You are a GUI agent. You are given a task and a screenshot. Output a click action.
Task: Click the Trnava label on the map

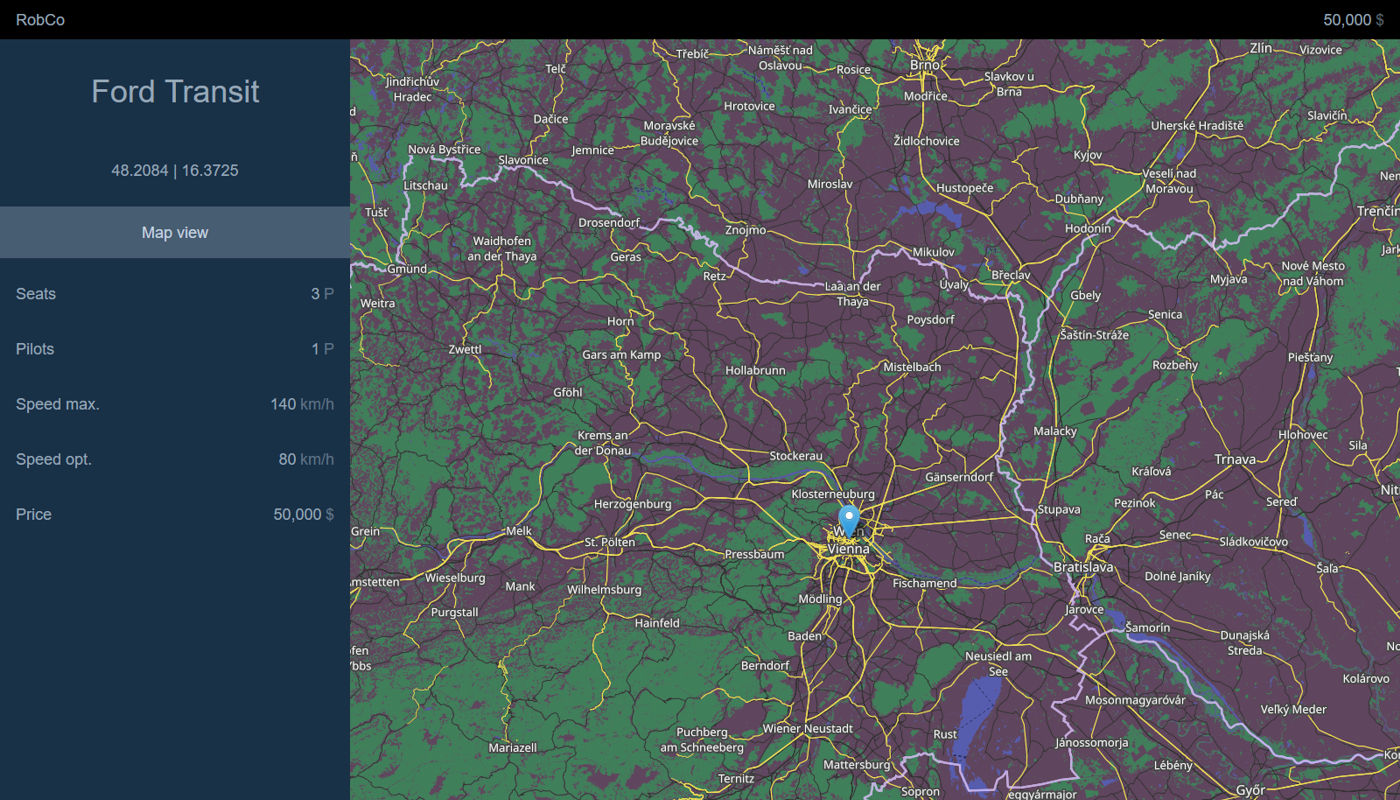pyautogui.click(x=1234, y=460)
